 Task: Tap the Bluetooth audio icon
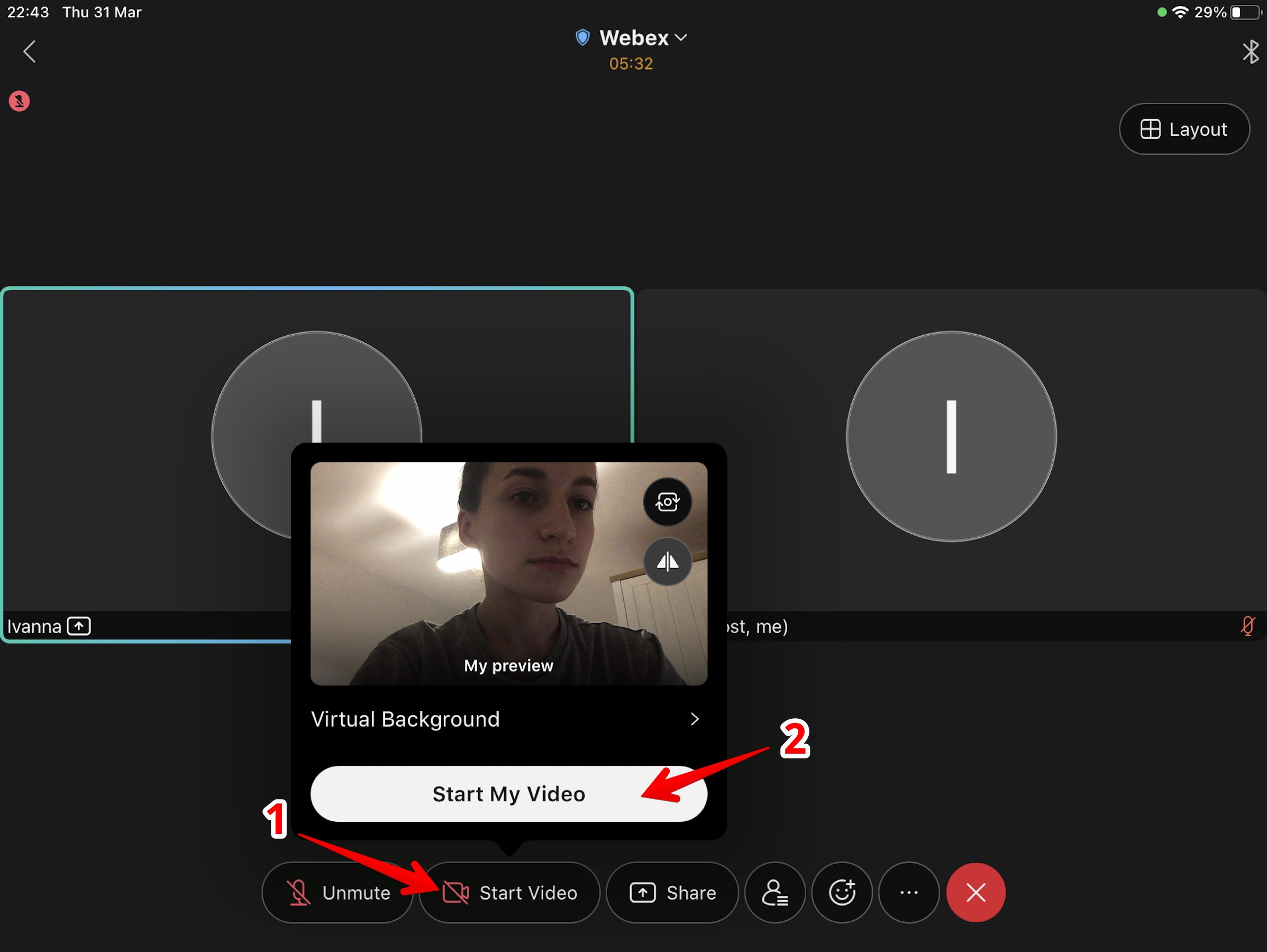pyautogui.click(x=1251, y=51)
